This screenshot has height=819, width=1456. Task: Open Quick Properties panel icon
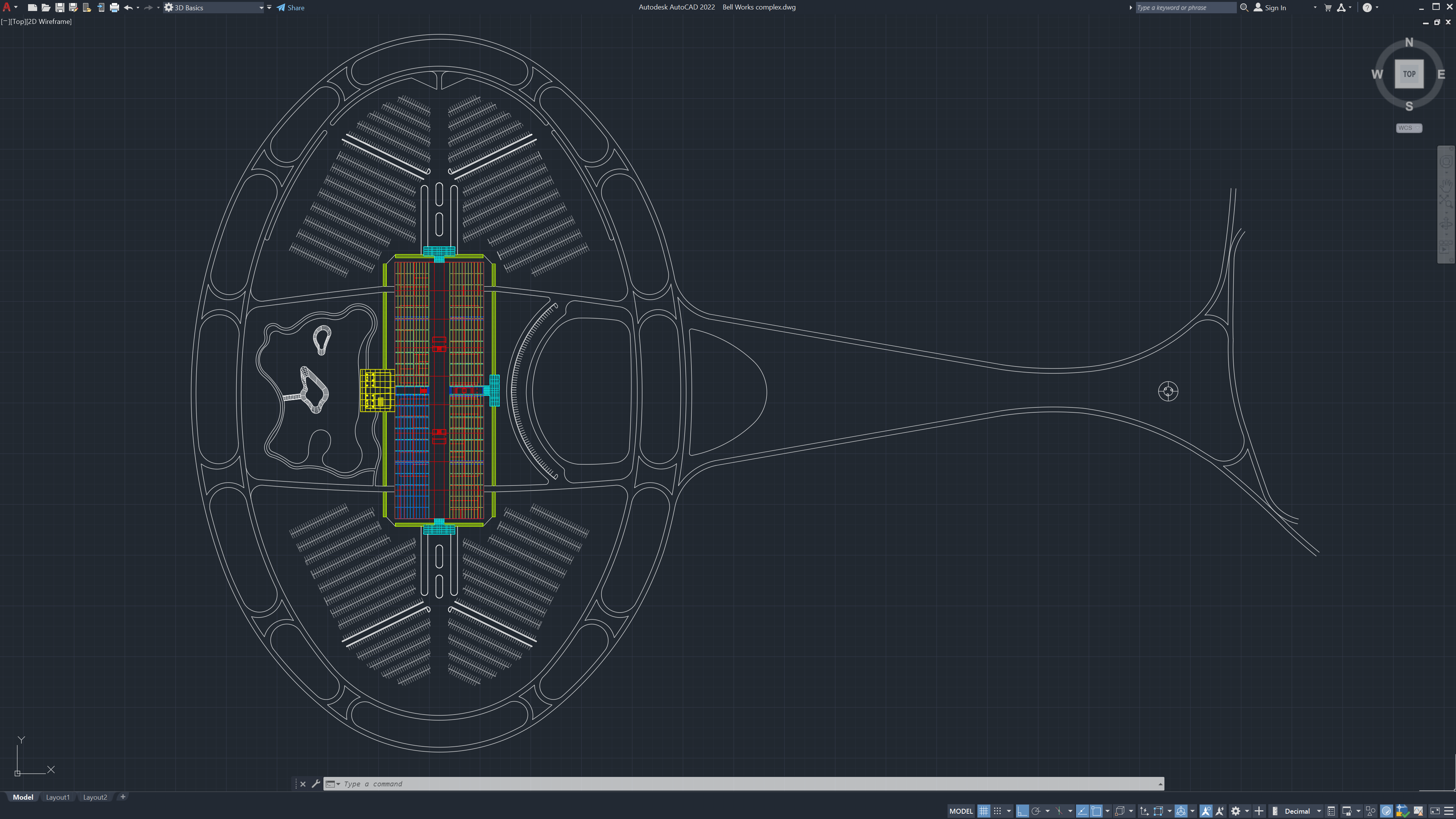pos(1331,811)
